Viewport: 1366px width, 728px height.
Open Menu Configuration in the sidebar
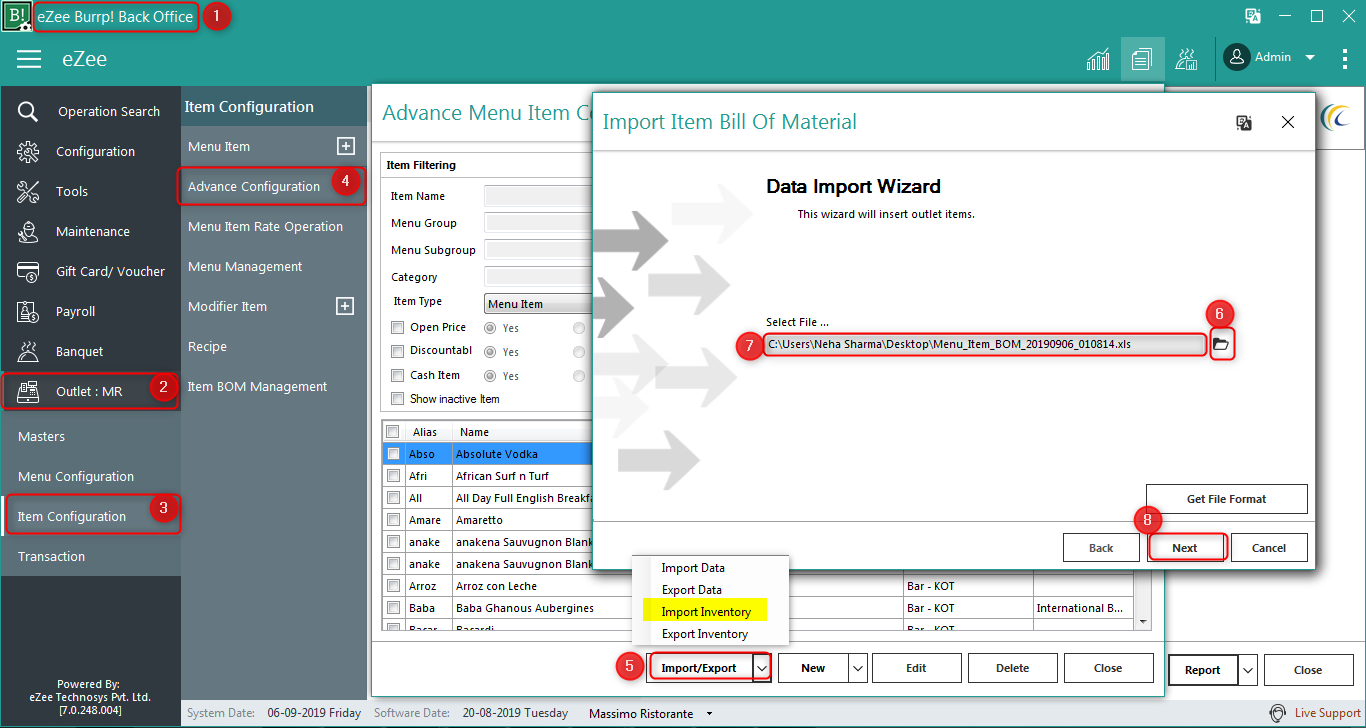76,476
